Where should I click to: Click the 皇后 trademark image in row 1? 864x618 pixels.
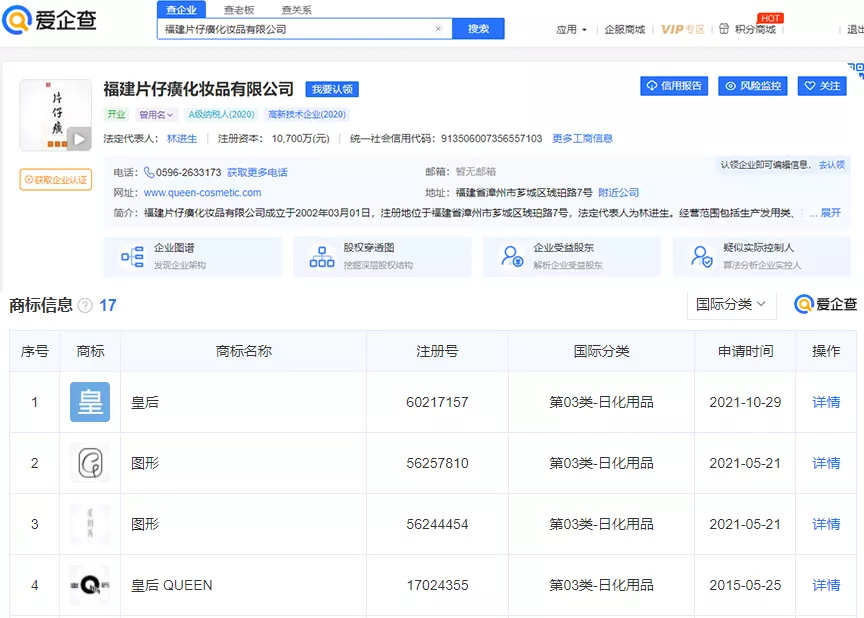90,402
